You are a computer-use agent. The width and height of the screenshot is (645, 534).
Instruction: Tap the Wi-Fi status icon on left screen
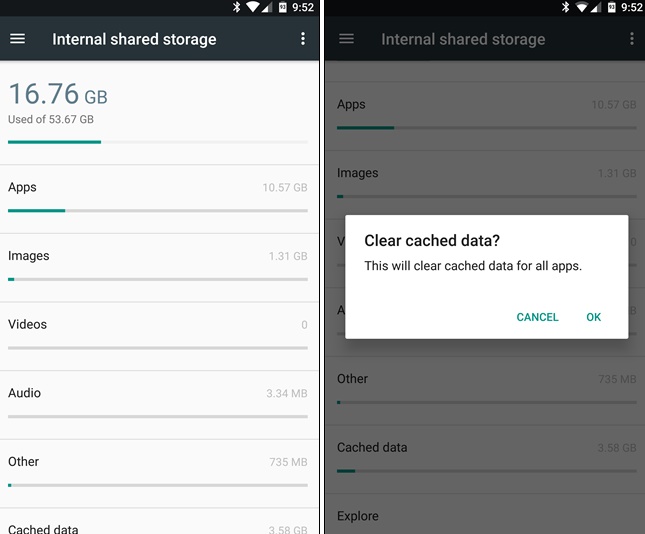252,7
